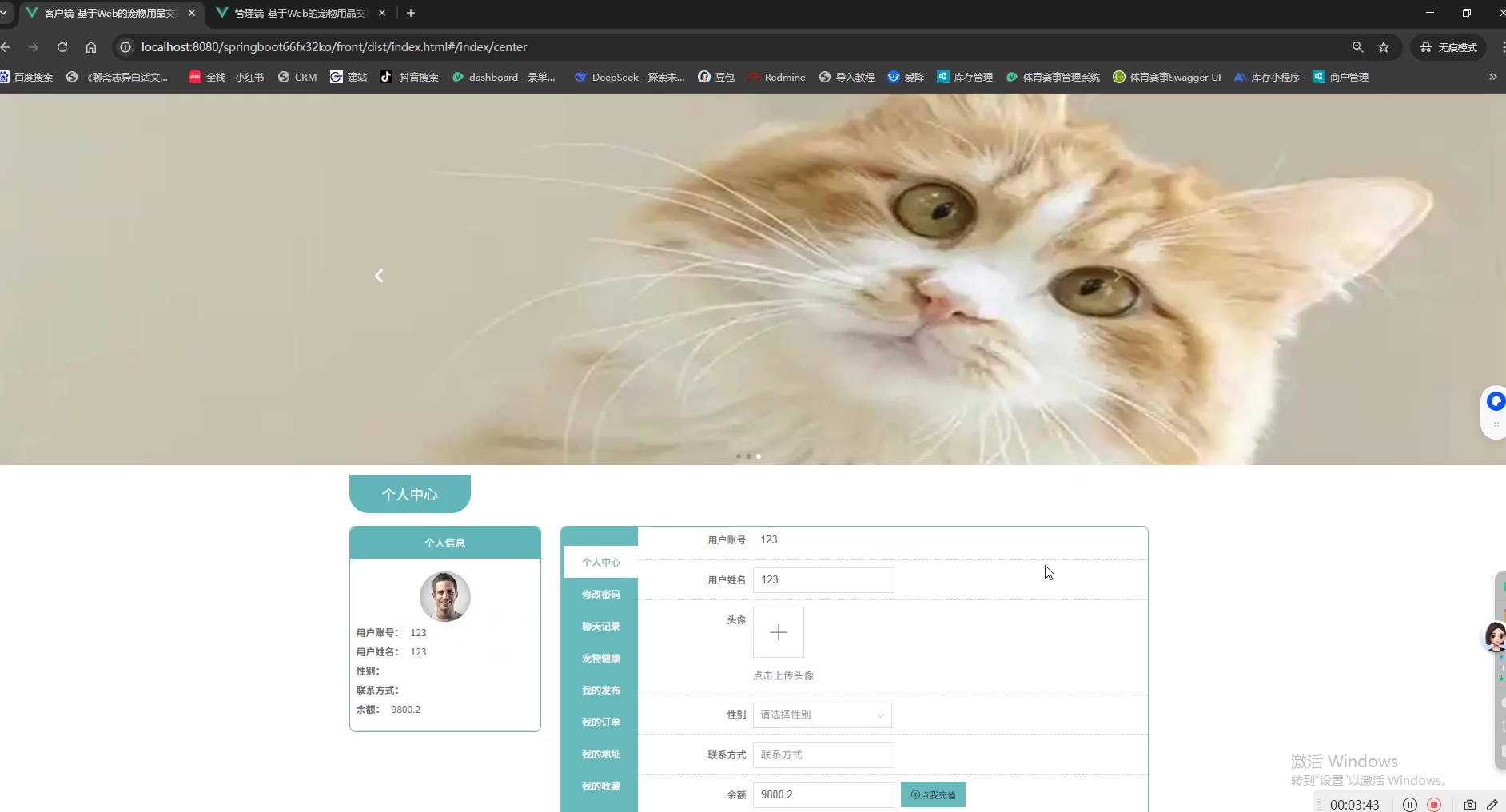The width and height of the screenshot is (1506, 812).
Task: Bookmark this page with the star icon
Action: (x=1384, y=47)
